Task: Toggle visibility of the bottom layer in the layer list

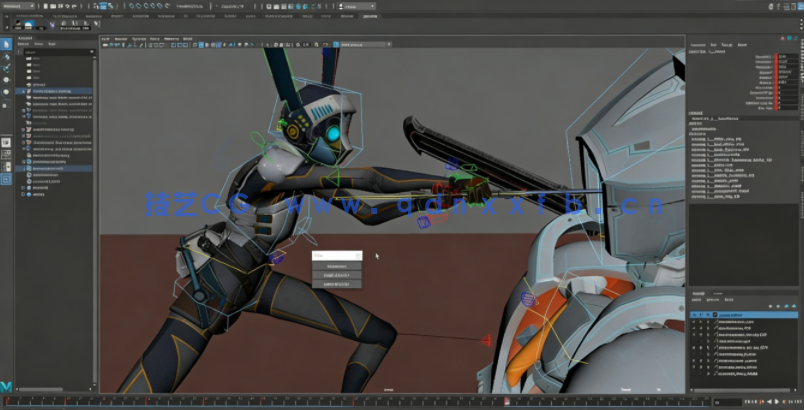Action: click(694, 374)
